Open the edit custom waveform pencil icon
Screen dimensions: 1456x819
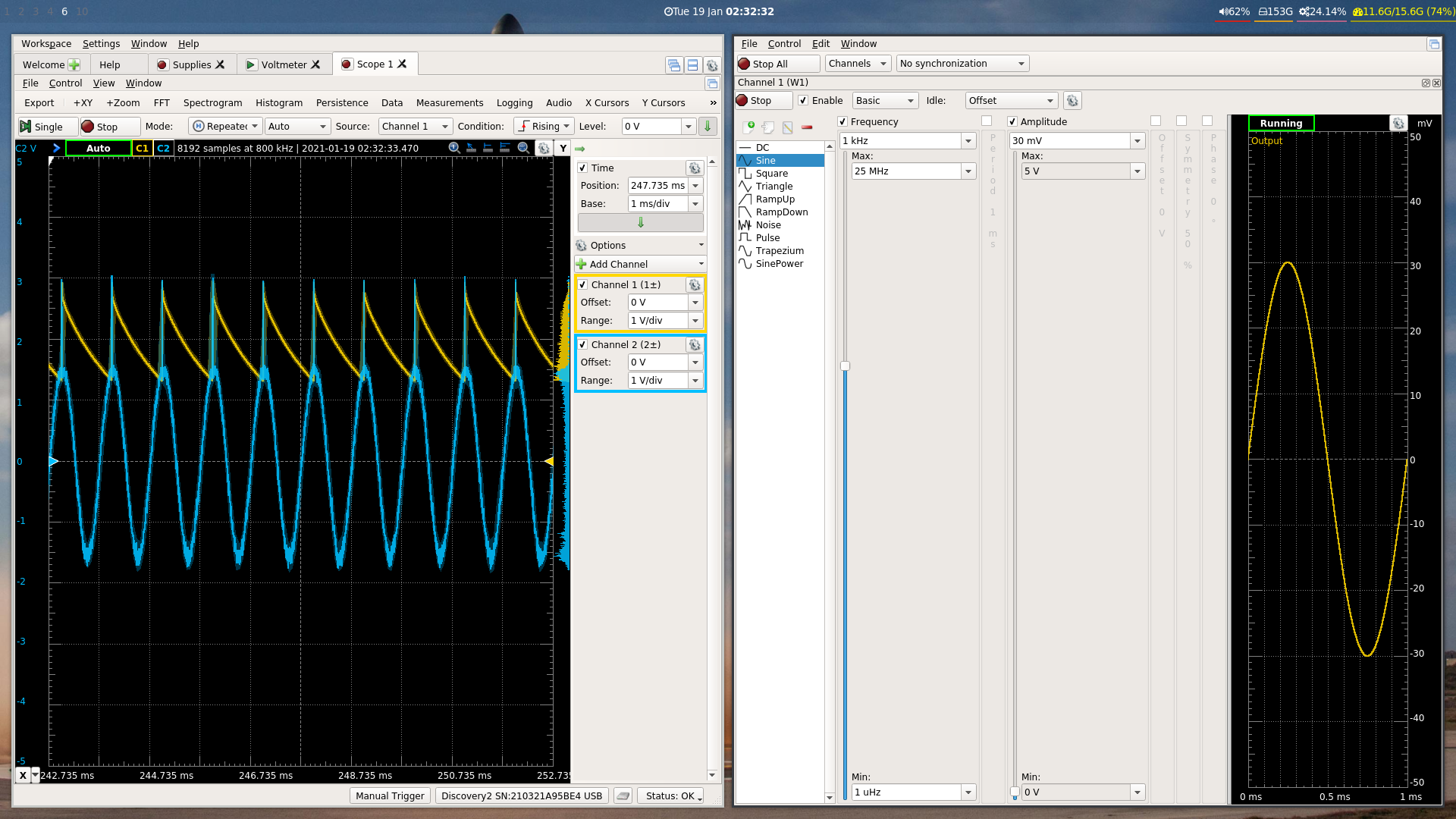[789, 127]
